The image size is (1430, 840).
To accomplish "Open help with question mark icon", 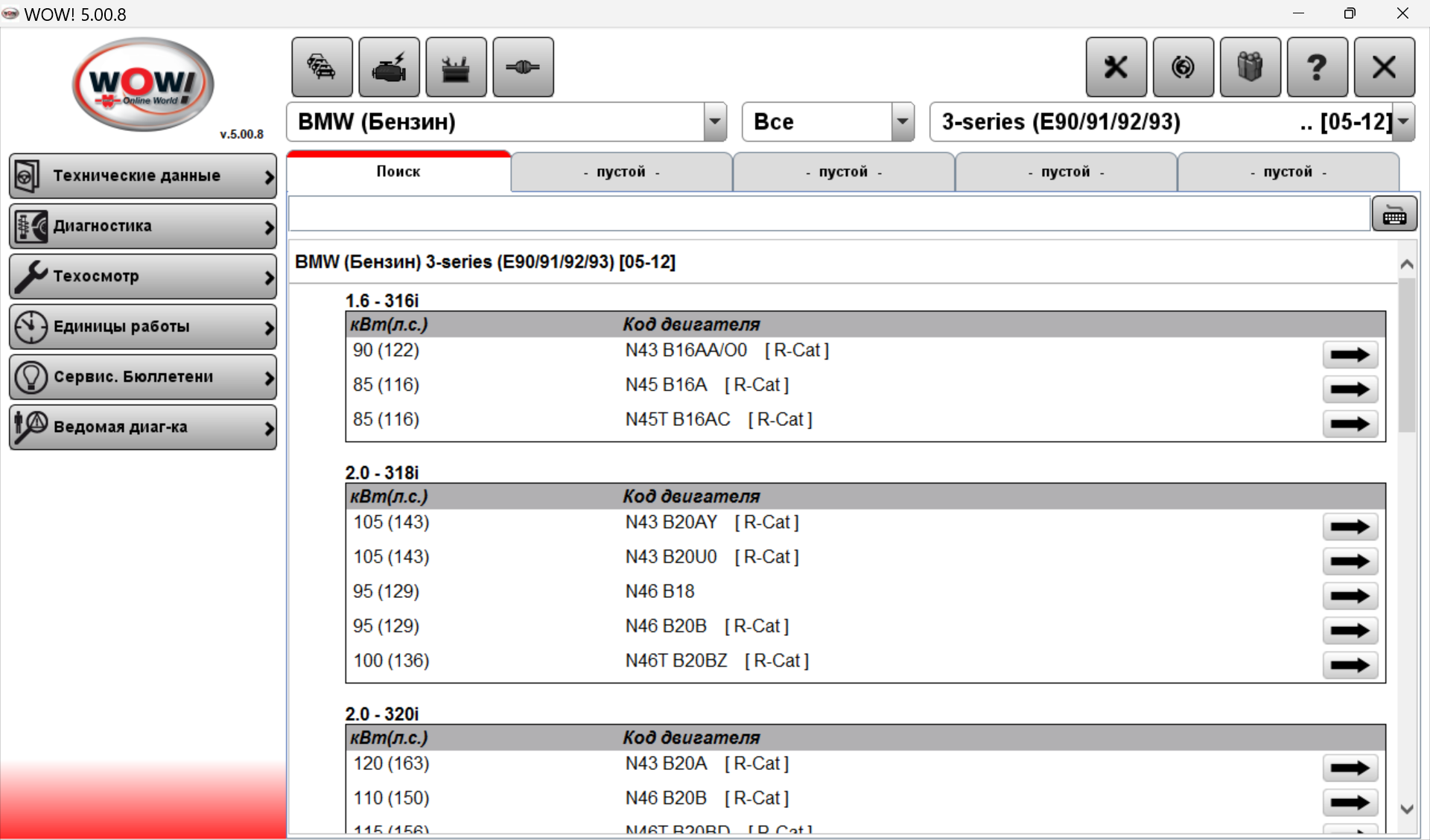I will pyautogui.click(x=1317, y=67).
